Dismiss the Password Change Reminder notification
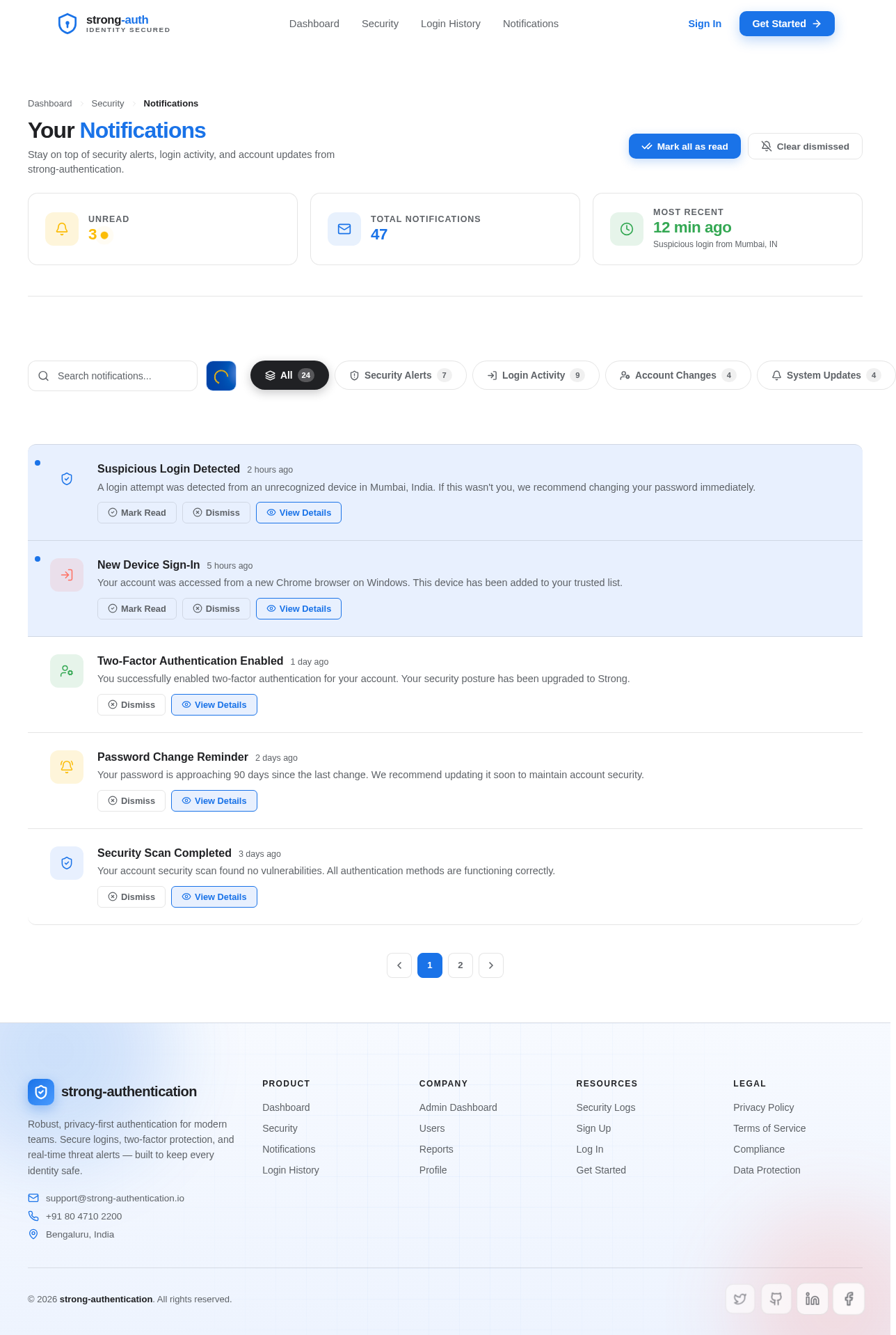 [x=131, y=801]
